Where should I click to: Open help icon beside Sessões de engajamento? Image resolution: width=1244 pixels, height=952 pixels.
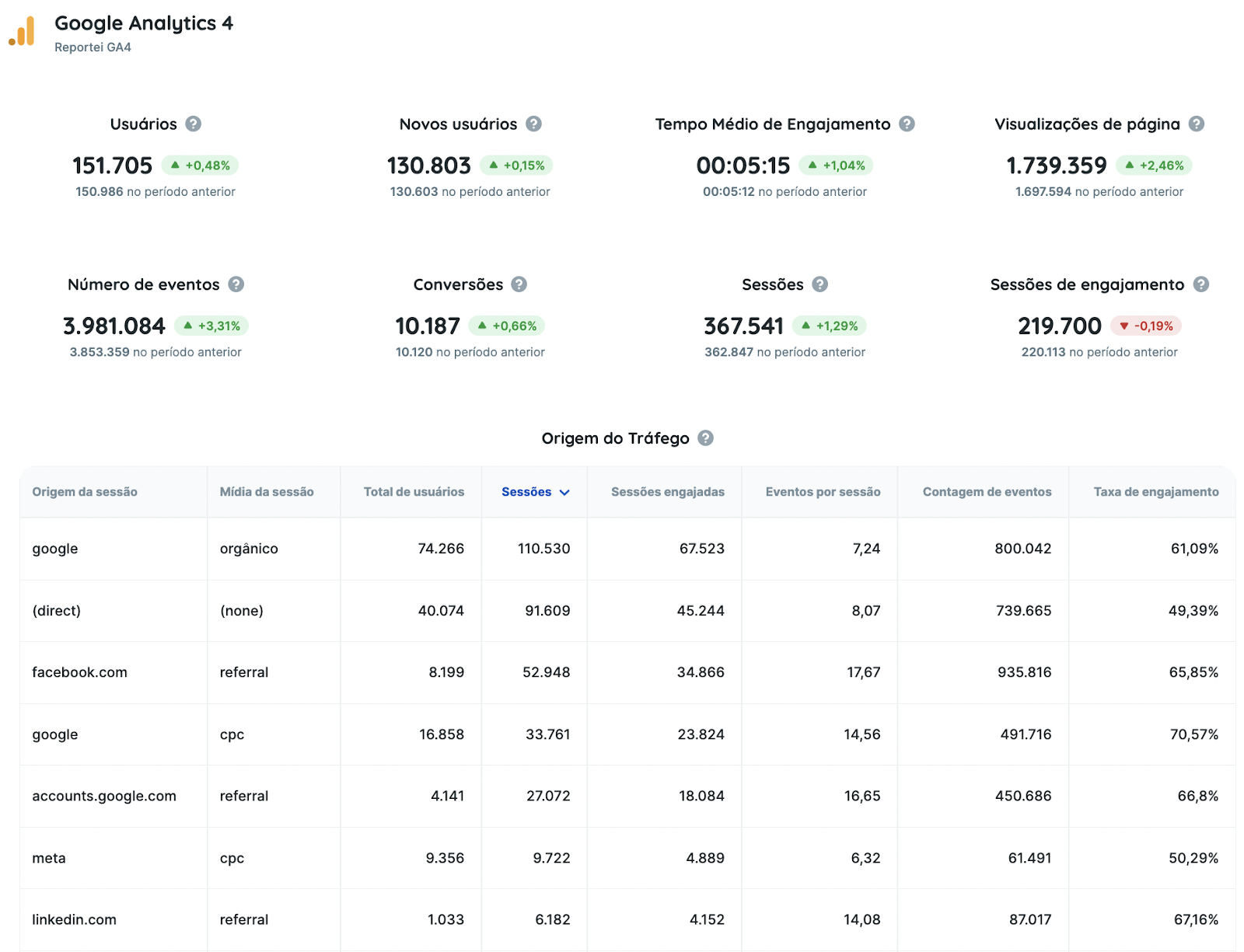1201,284
